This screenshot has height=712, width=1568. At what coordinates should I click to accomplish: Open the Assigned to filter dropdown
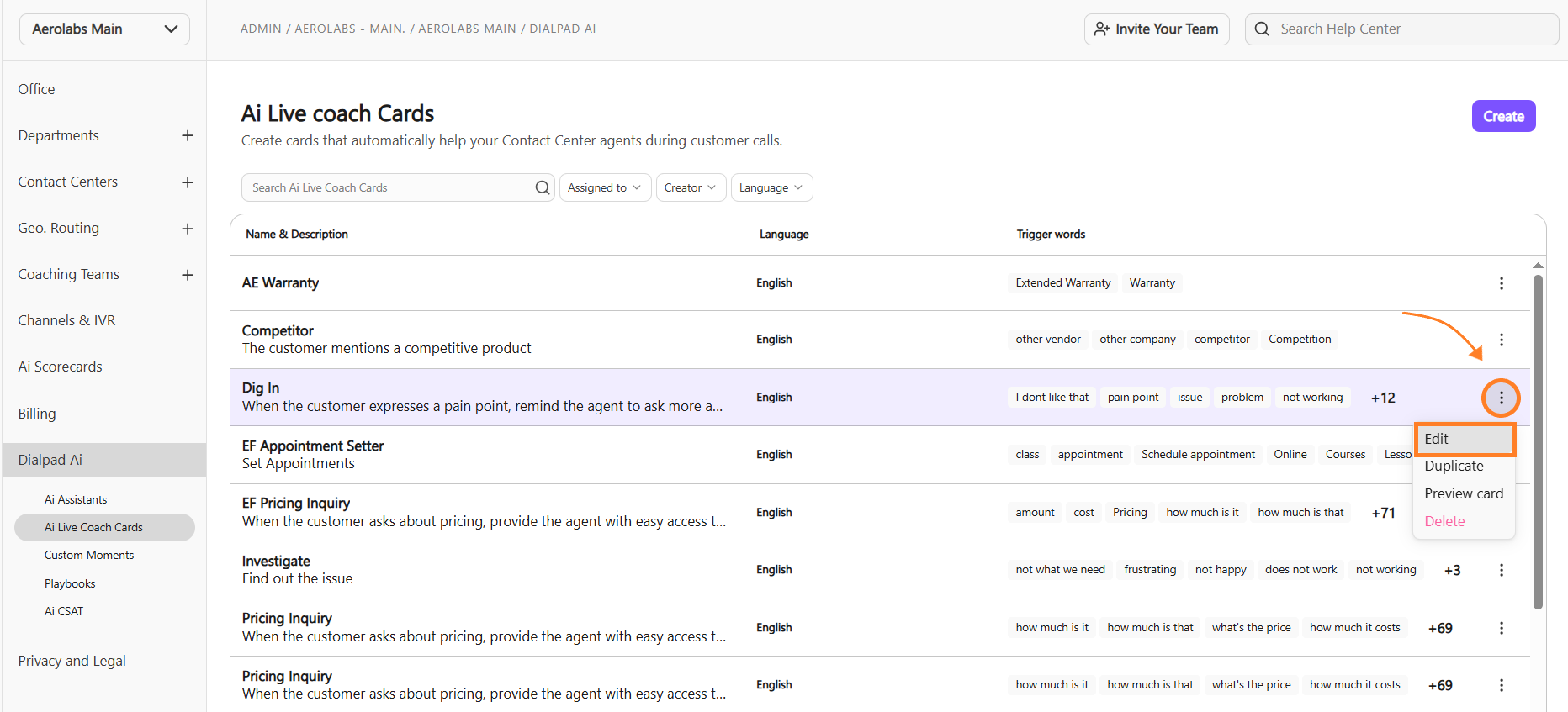(x=604, y=187)
